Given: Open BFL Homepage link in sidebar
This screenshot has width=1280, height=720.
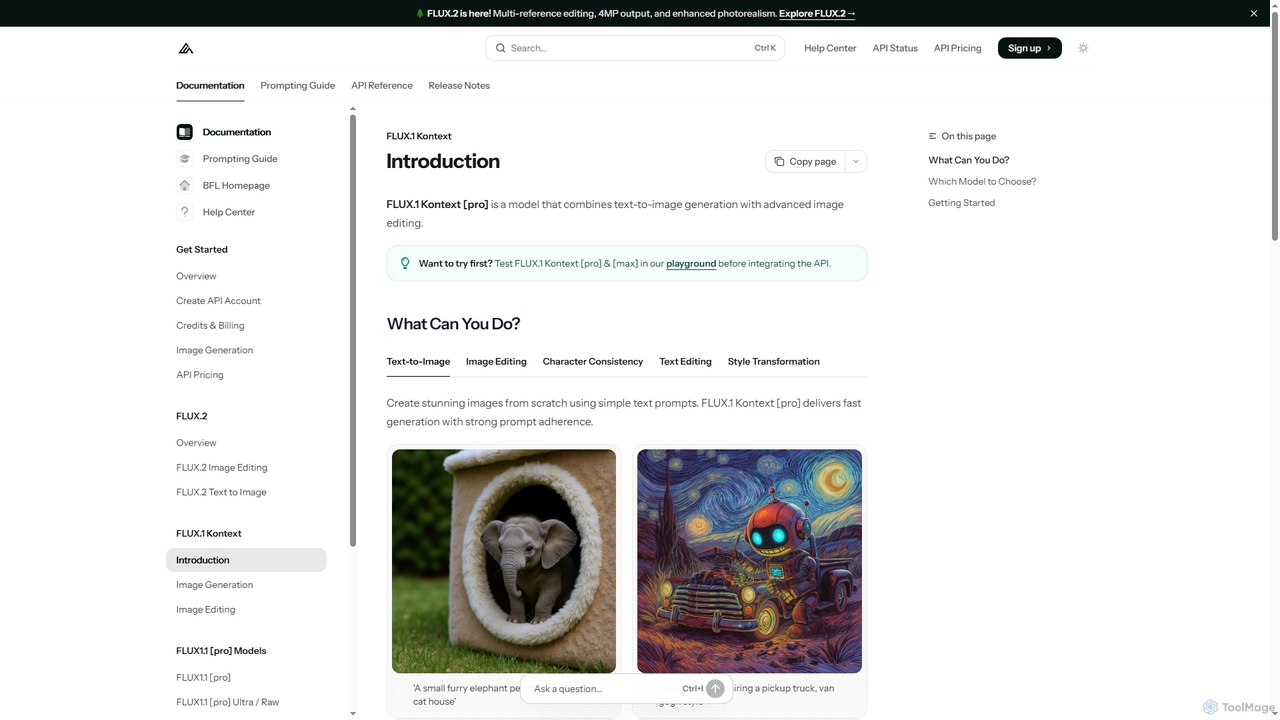Looking at the screenshot, I should point(236,186).
